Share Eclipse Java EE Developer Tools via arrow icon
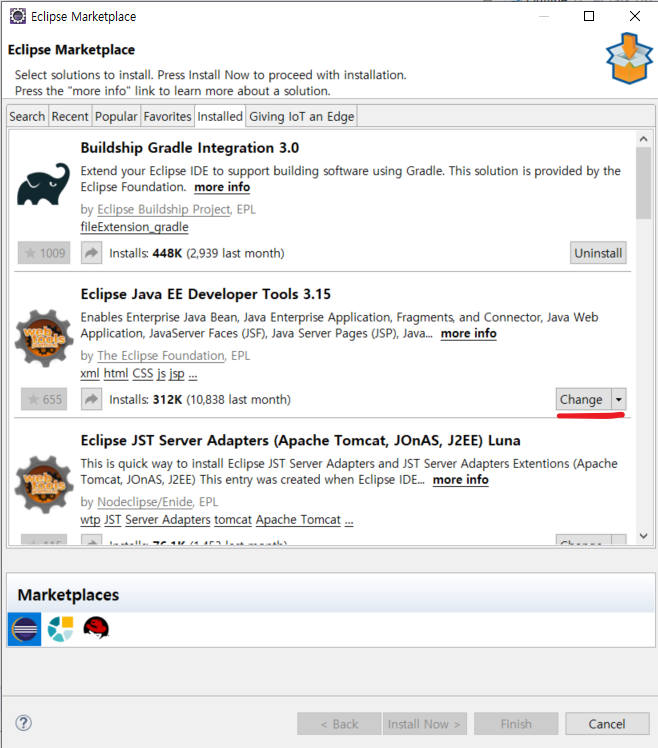 pos(91,399)
